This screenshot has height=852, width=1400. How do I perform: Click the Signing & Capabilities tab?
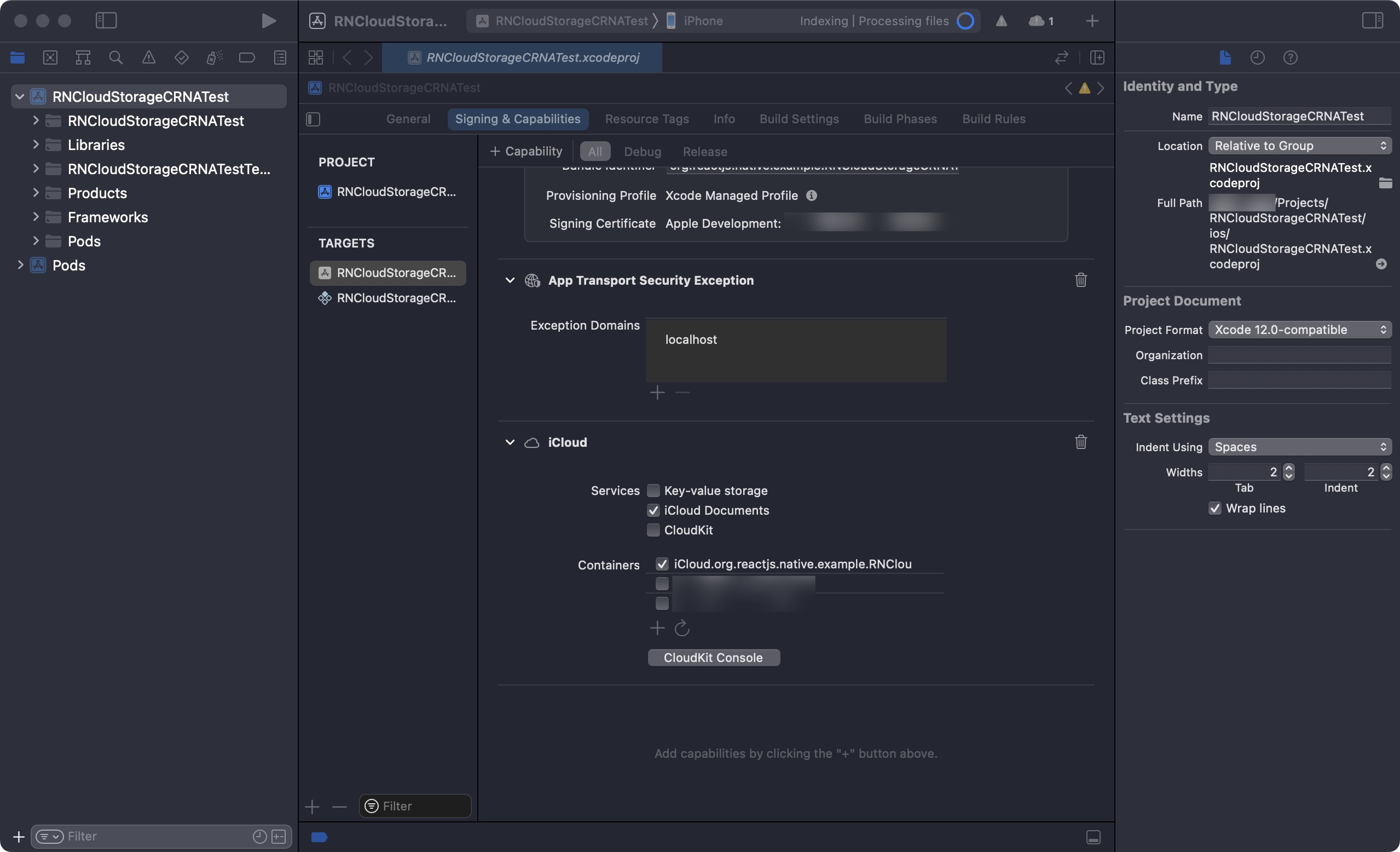click(x=517, y=119)
